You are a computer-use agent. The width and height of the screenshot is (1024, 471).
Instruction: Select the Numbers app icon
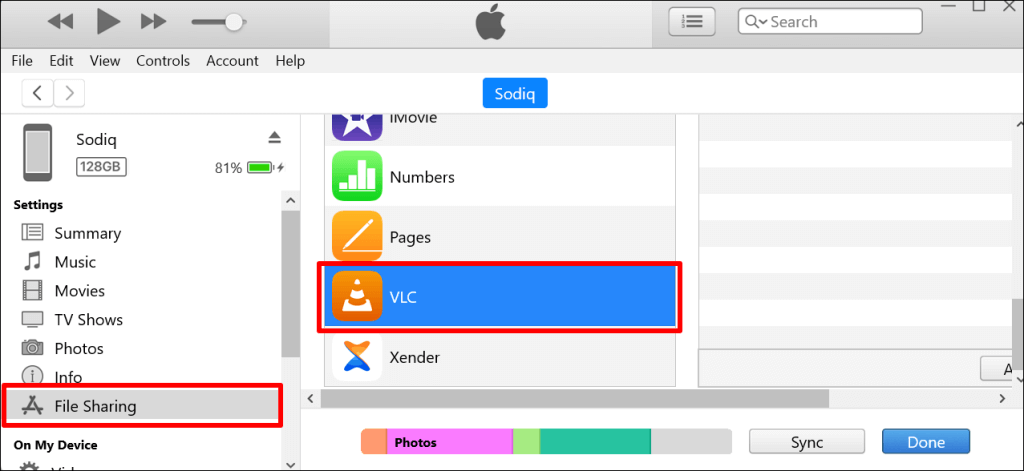357,177
